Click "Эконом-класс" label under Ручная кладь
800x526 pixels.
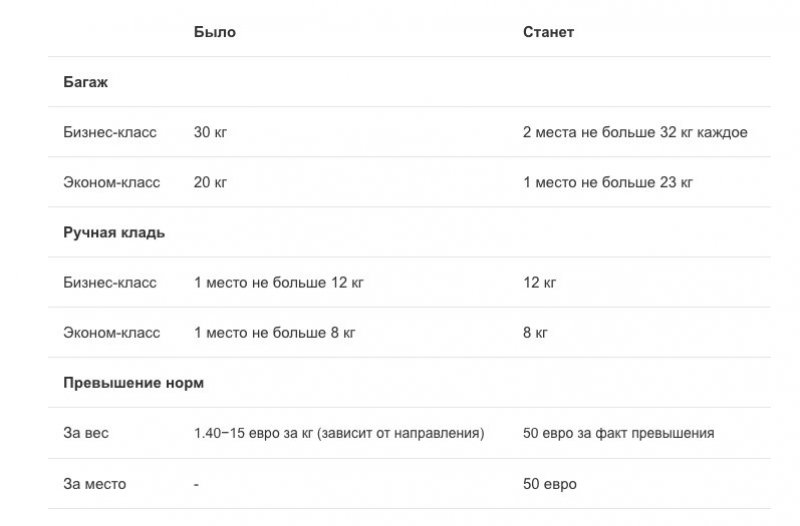tap(111, 332)
